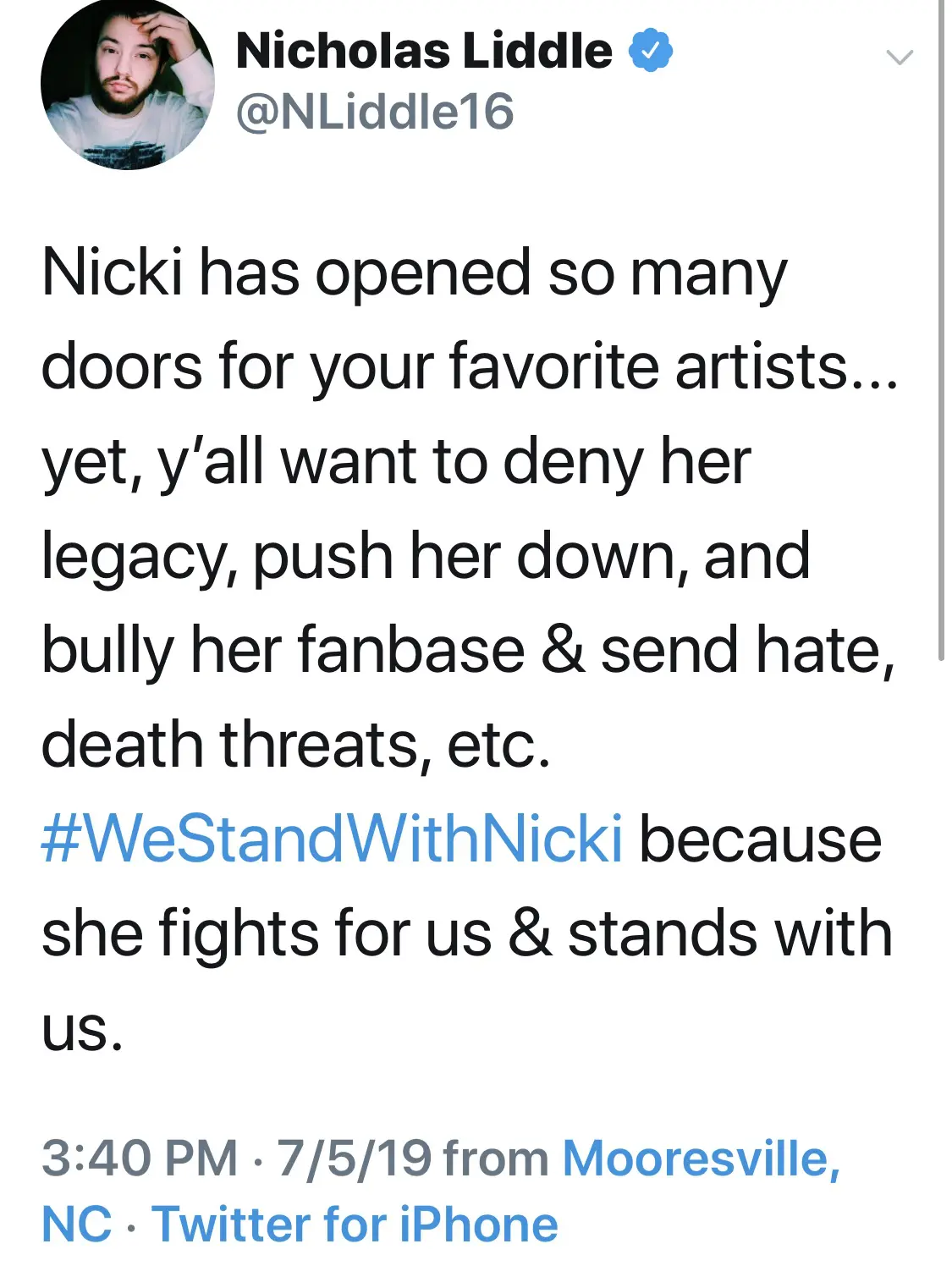Click the text "death threats, etc."

(x=296, y=745)
